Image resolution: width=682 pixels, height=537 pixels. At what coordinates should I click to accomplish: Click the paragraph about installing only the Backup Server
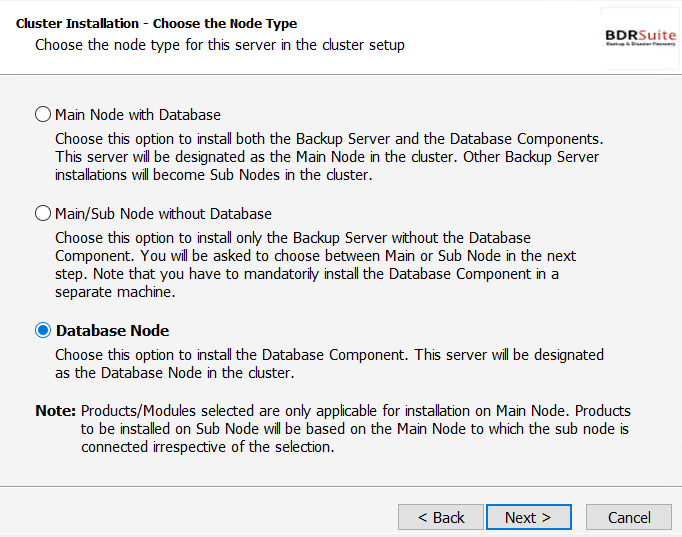point(315,265)
